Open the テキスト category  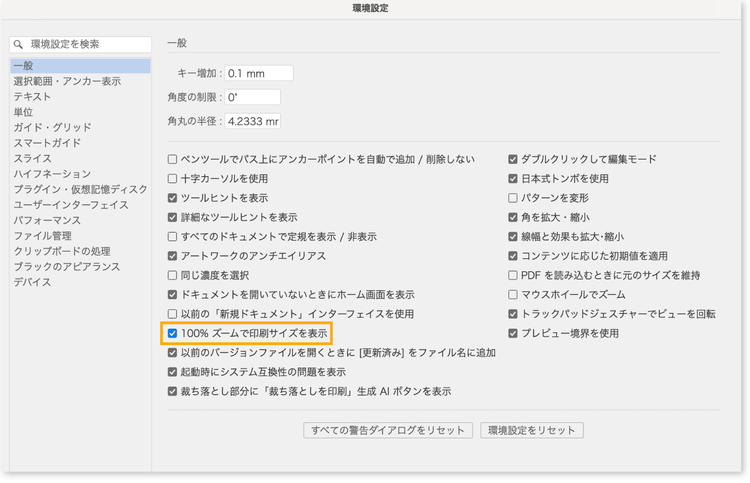point(32,97)
